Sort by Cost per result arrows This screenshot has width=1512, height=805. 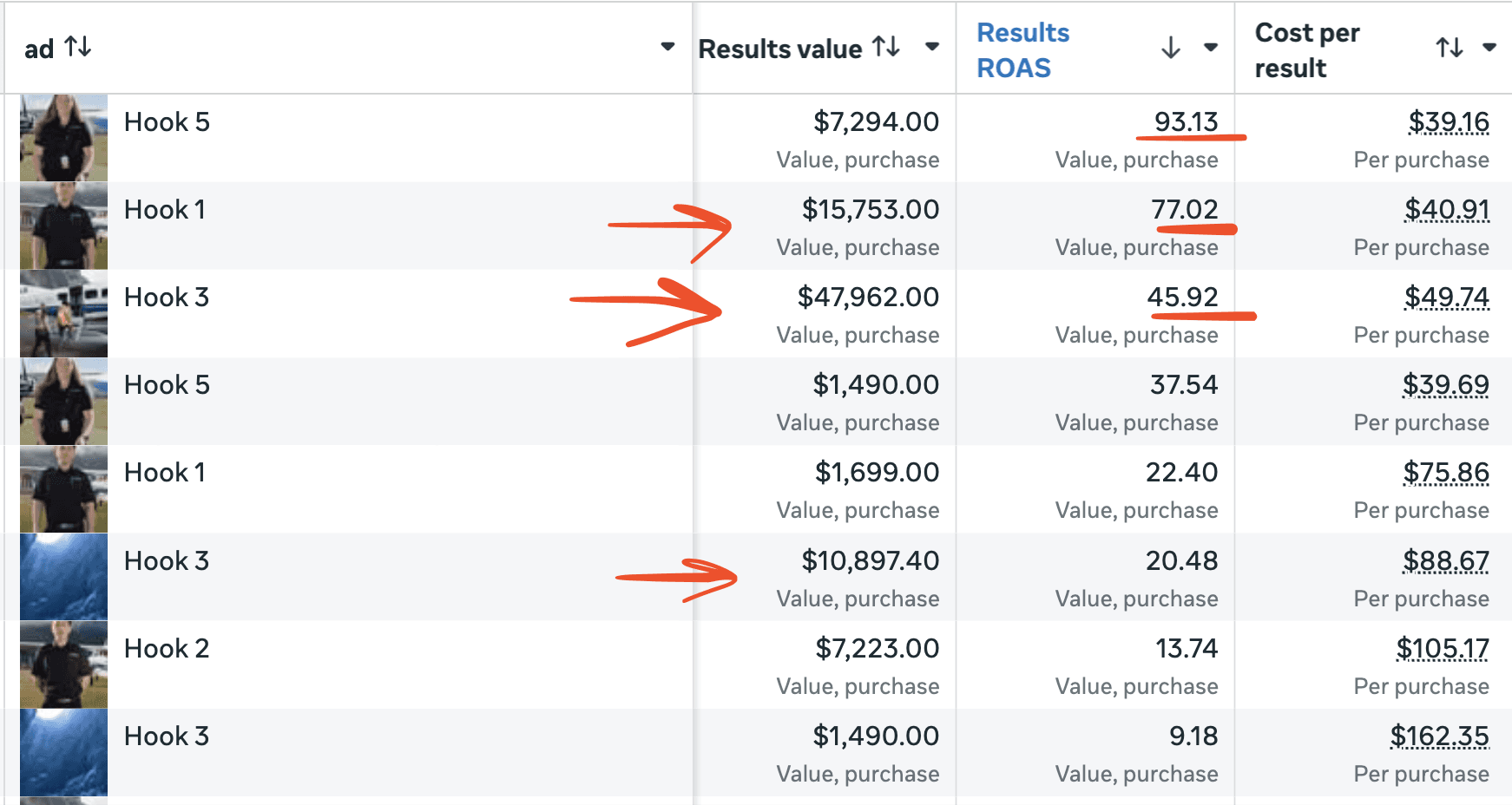(x=1450, y=48)
